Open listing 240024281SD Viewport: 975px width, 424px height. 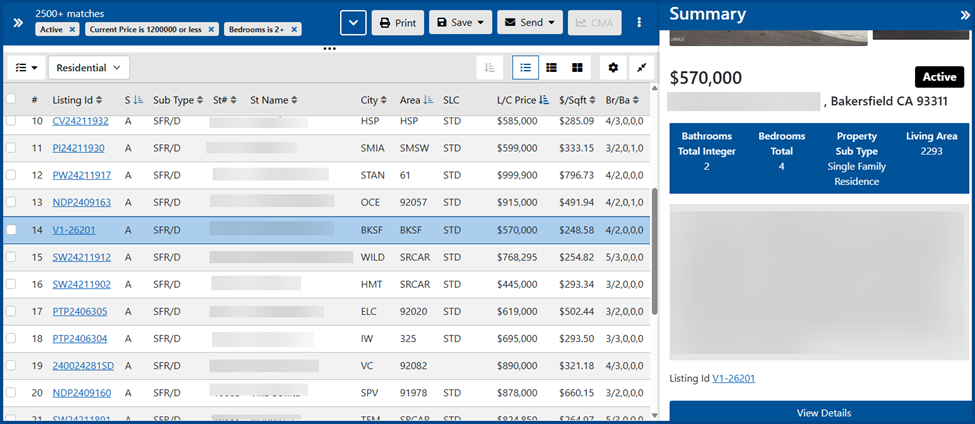pyautogui.click(x=83, y=366)
